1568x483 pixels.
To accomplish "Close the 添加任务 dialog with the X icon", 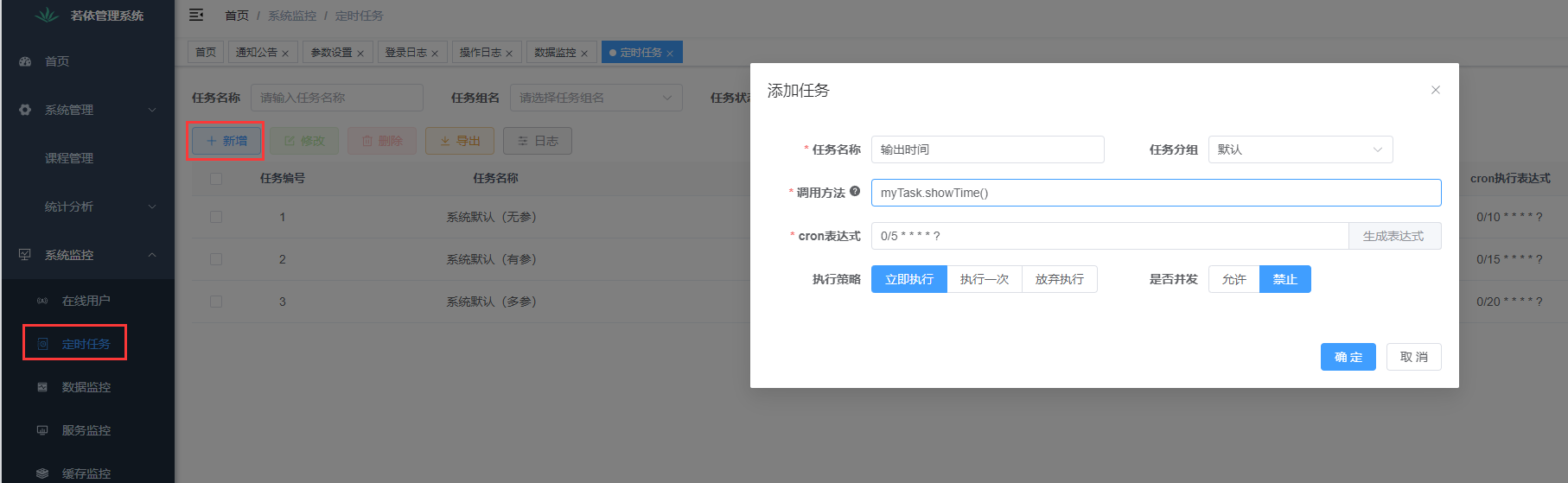I will tap(1436, 90).
